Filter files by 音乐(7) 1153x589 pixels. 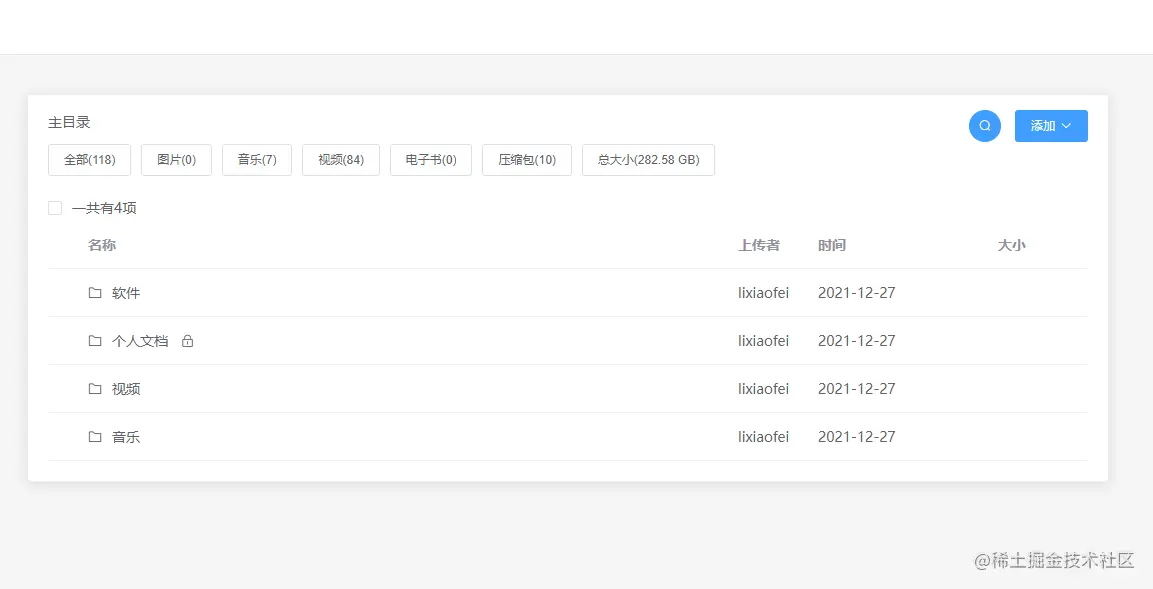tap(256, 160)
